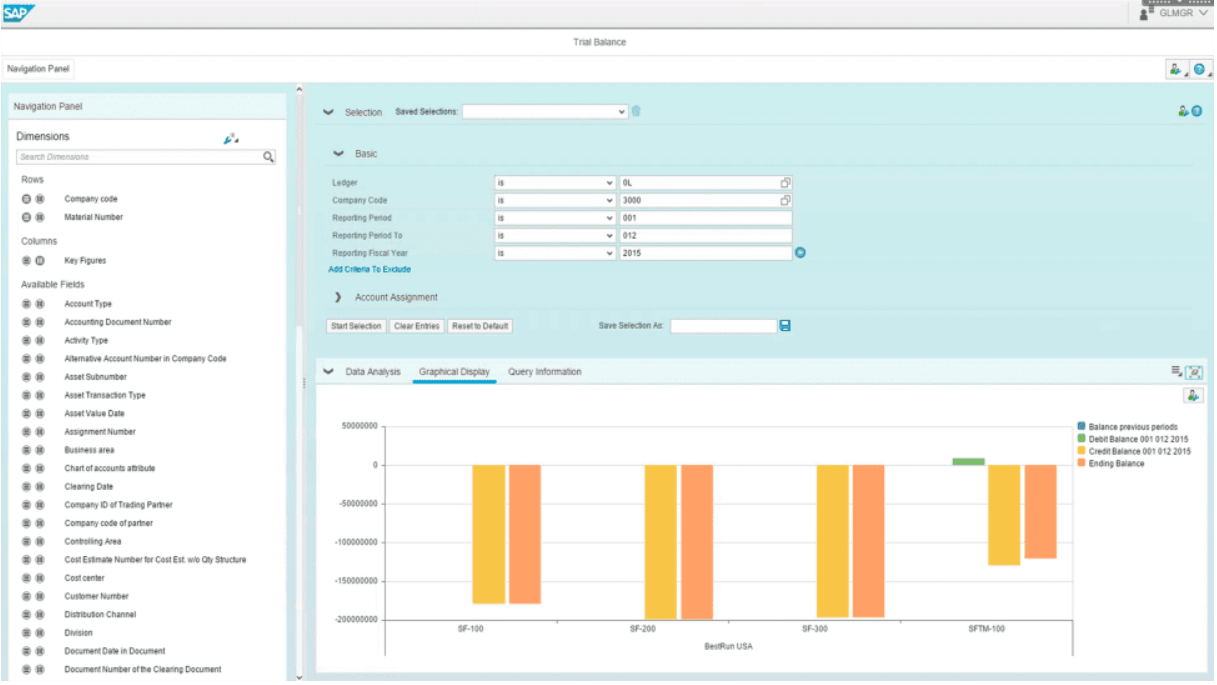Collapse the Basic criteria section
This screenshot has width=1217, height=685.
pyautogui.click(x=337, y=153)
